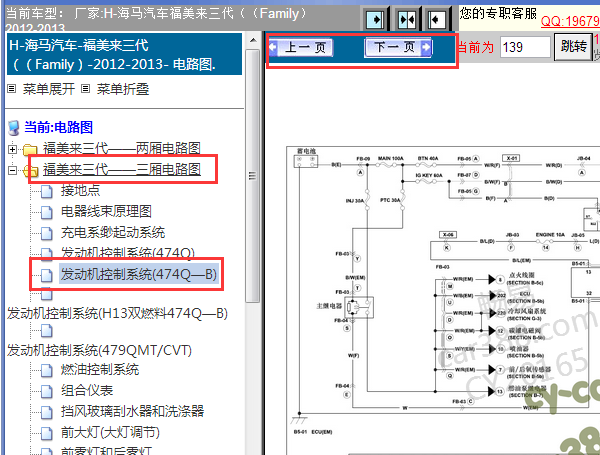600x455 pixels.
Task: Click document icon beside 燃油控制系统
Action: [x=47, y=370]
